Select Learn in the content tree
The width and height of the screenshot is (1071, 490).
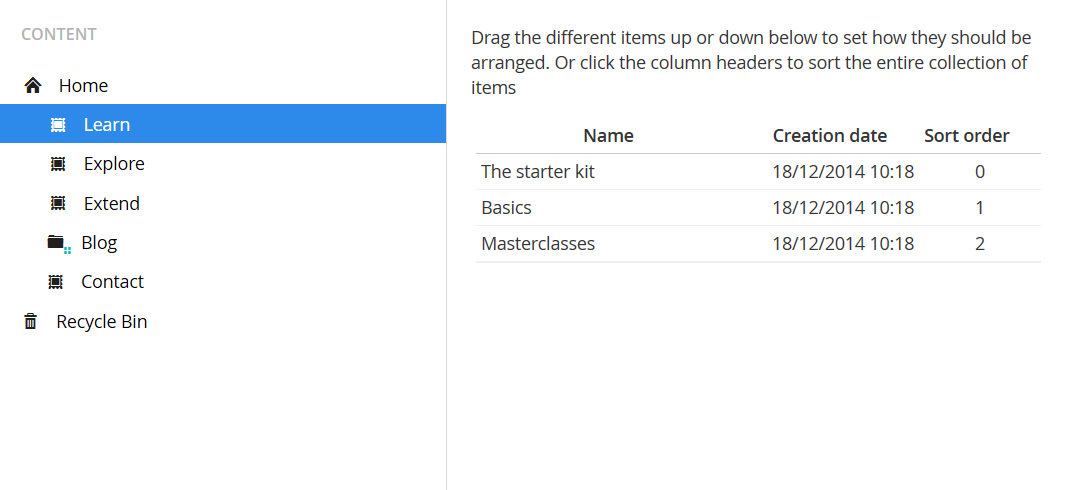pos(107,125)
